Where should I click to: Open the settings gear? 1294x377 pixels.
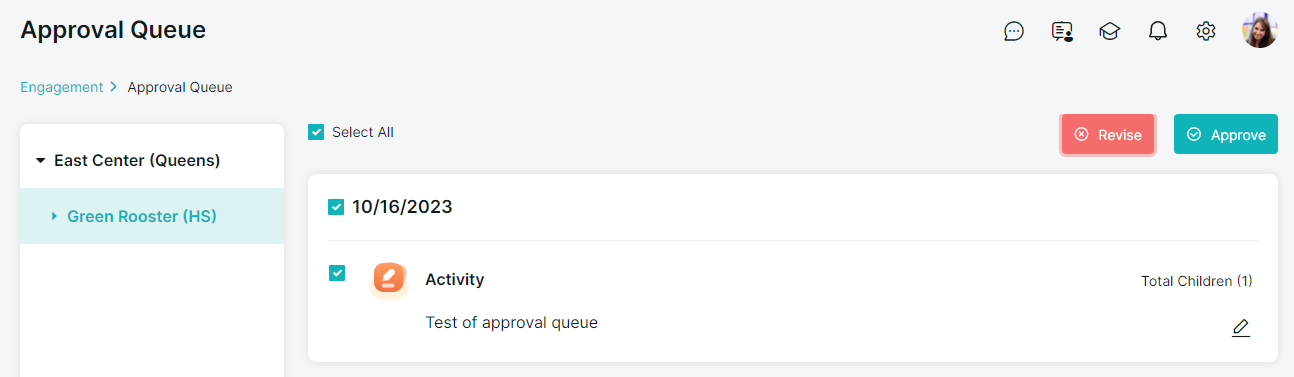pos(1206,31)
